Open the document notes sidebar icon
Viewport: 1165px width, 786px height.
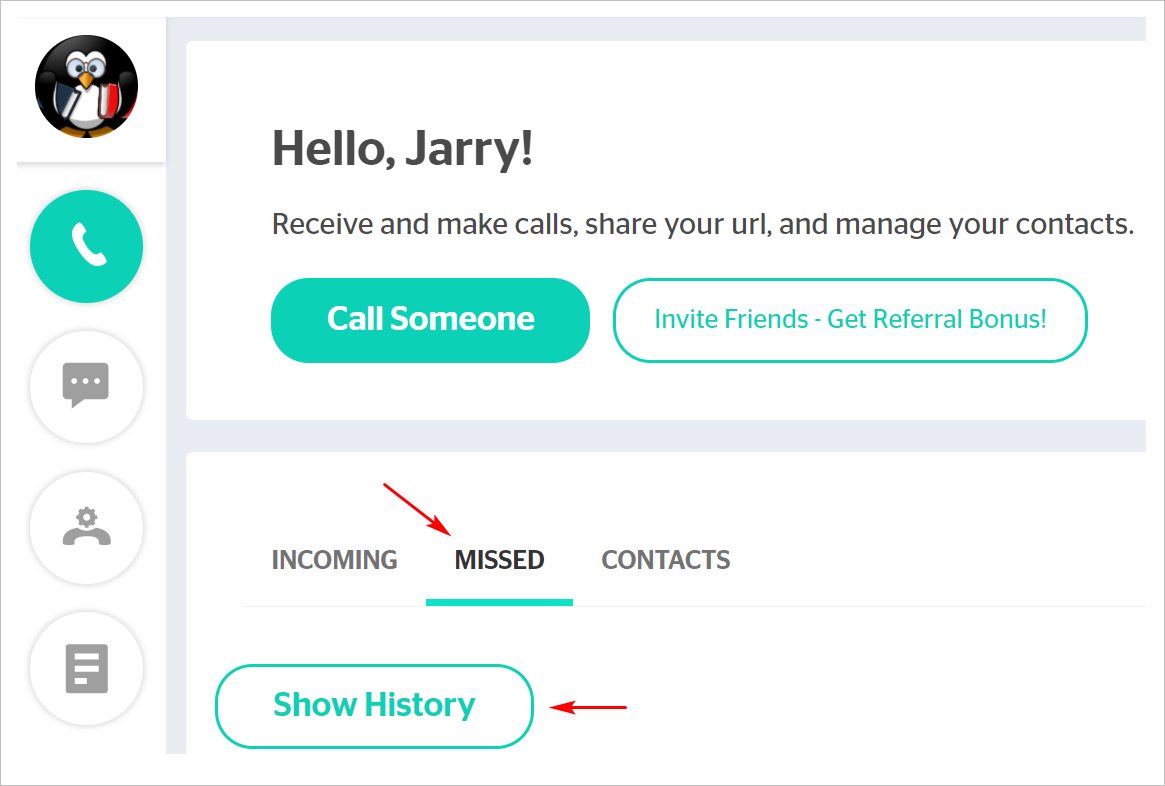[86, 668]
